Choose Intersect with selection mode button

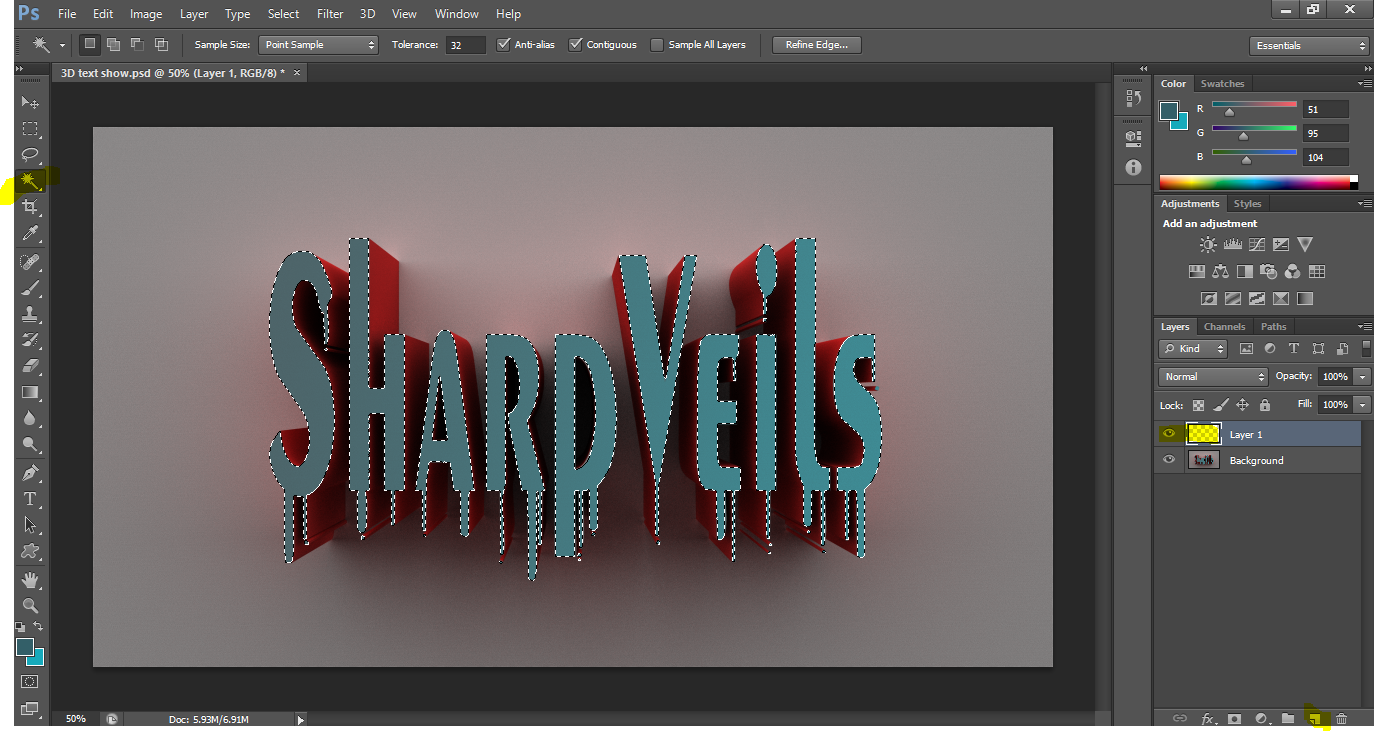(161, 45)
